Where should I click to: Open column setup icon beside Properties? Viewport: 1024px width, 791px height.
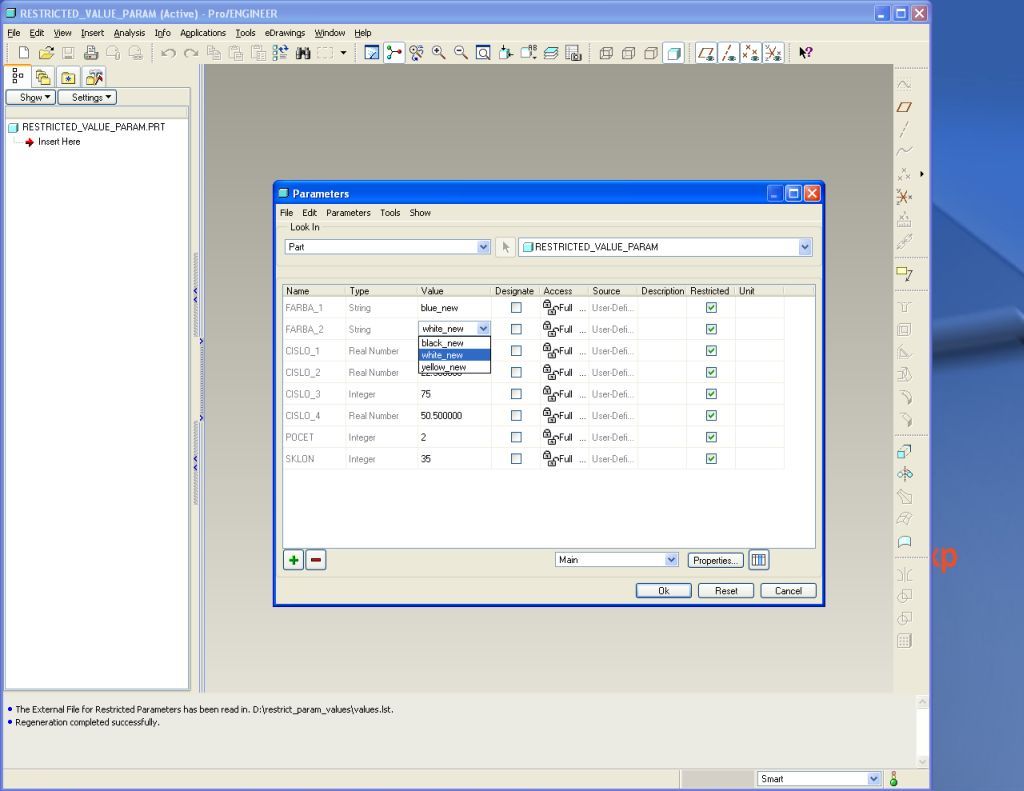[x=759, y=560]
